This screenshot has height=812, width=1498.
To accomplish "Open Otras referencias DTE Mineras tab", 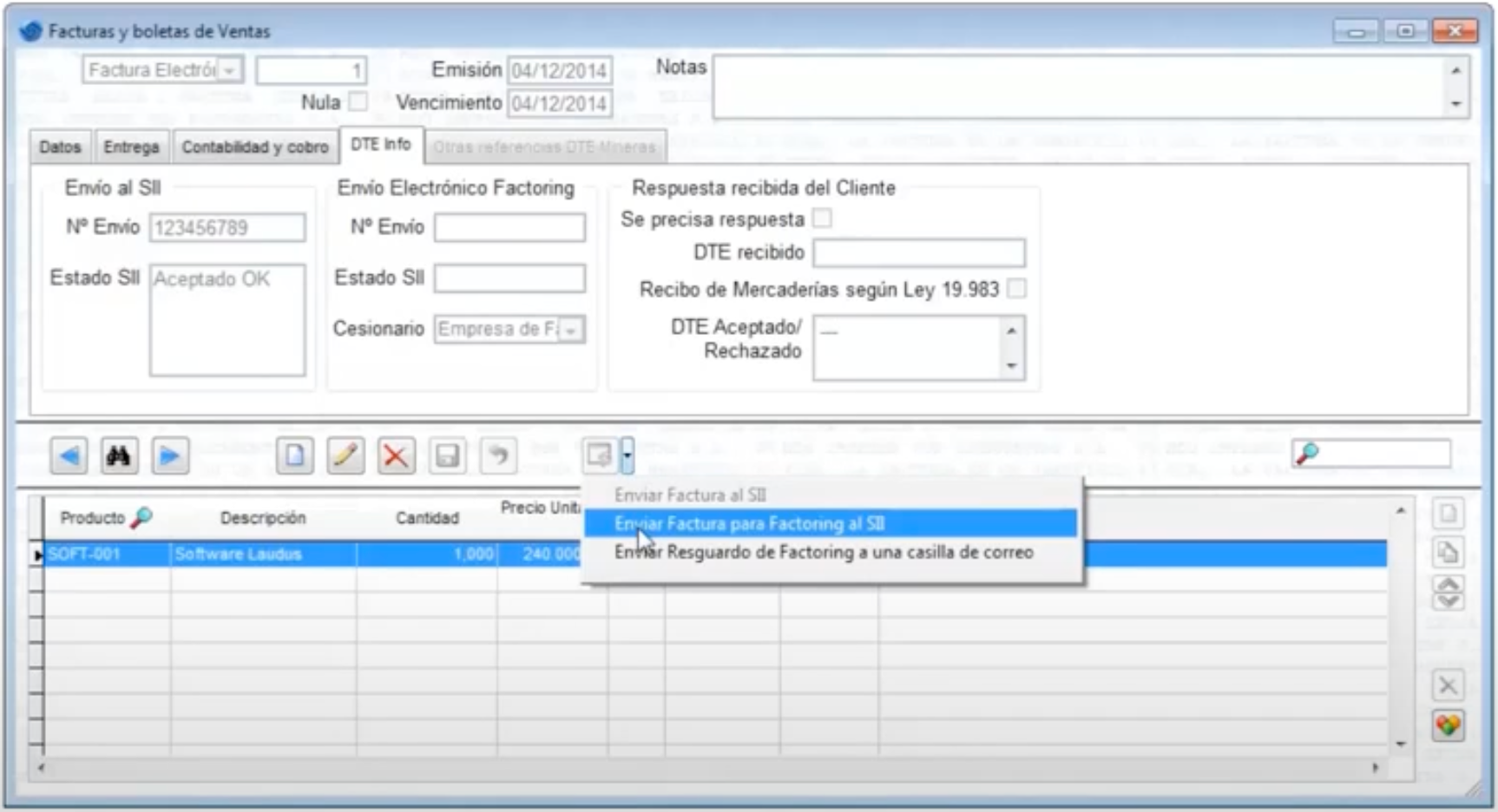I will 545,147.
